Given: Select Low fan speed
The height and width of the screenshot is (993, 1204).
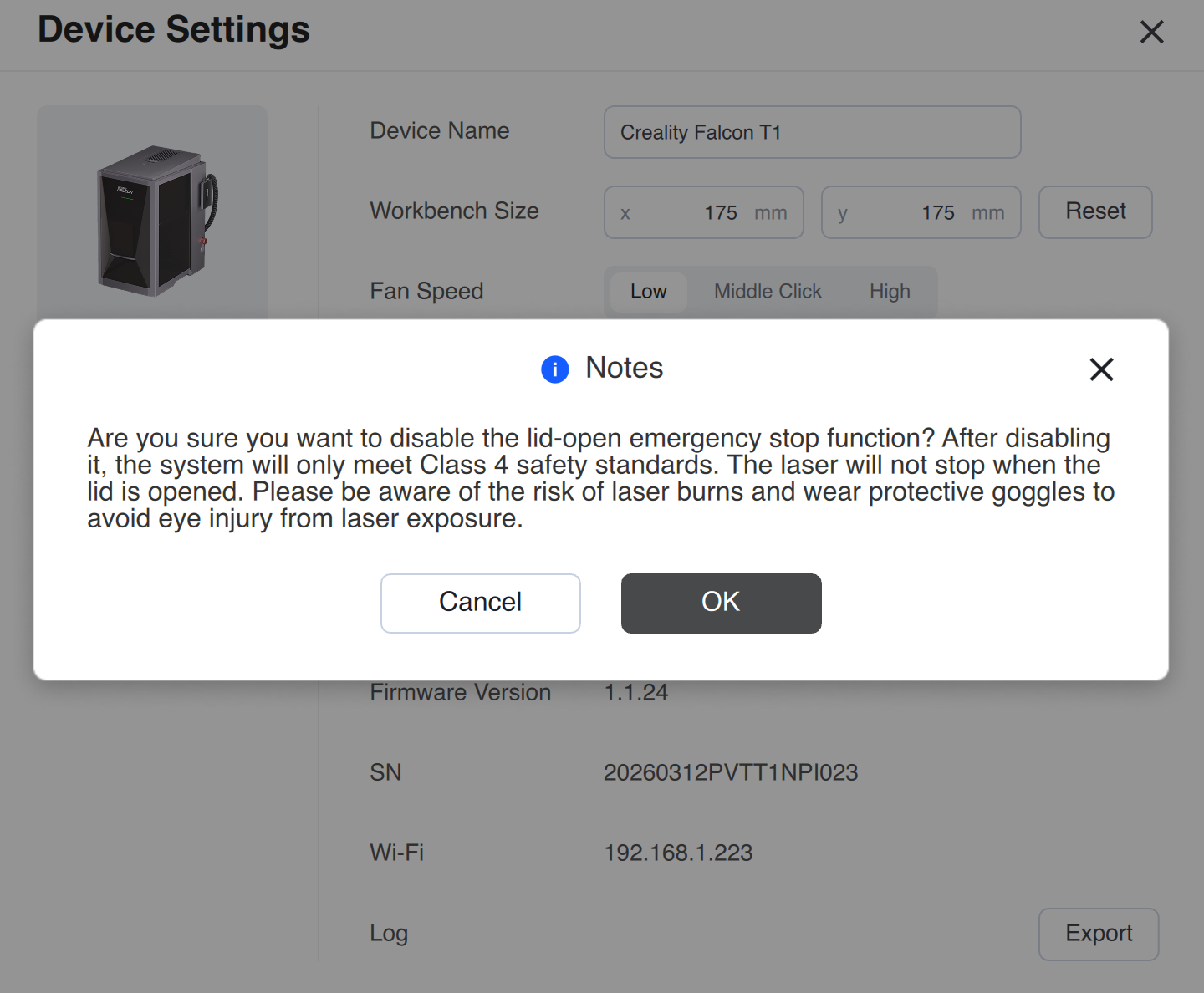Looking at the screenshot, I should coord(649,292).
